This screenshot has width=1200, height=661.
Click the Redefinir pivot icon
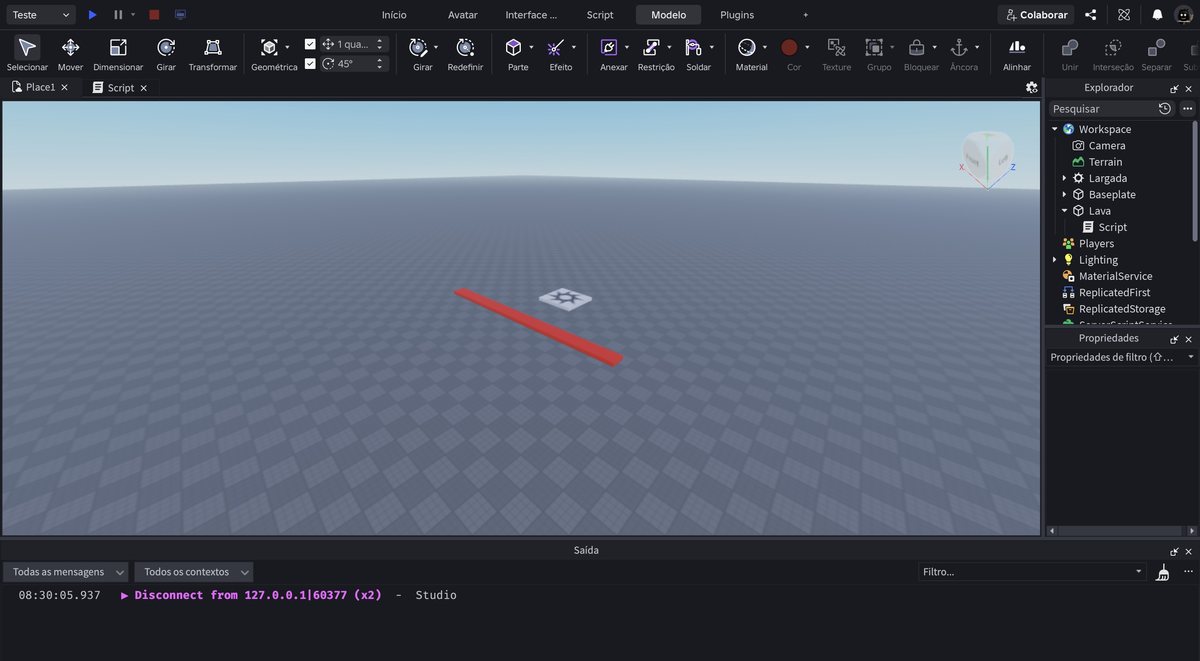pyautogui.click(x=465, y=47)
